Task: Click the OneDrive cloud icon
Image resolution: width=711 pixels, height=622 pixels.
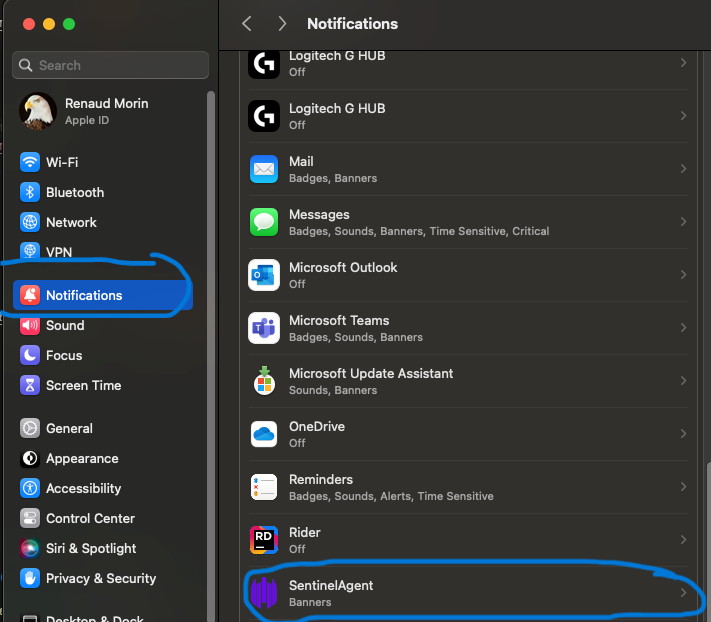Action: pos(264,434)
